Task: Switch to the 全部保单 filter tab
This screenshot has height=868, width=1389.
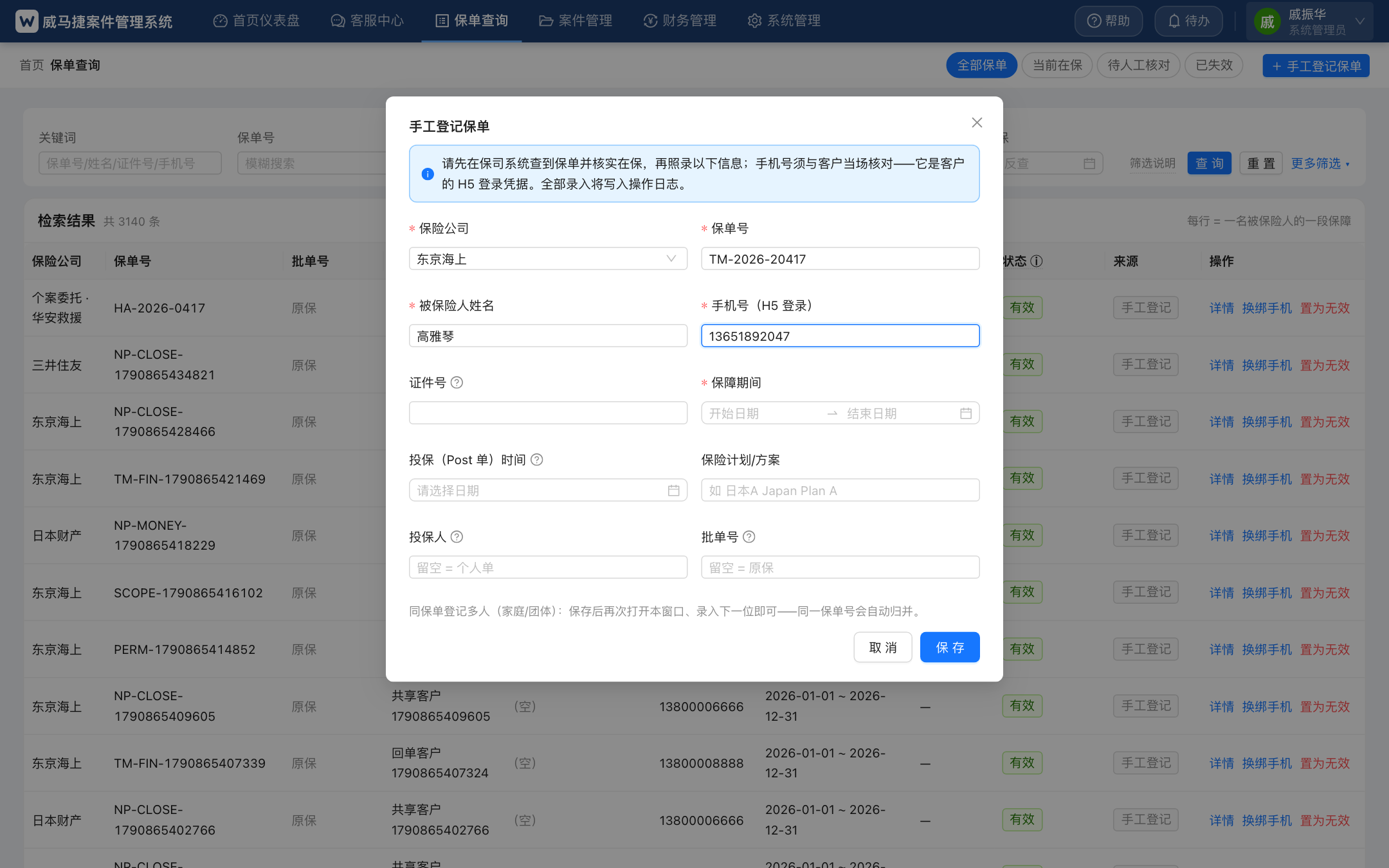Action: [982, 65]
